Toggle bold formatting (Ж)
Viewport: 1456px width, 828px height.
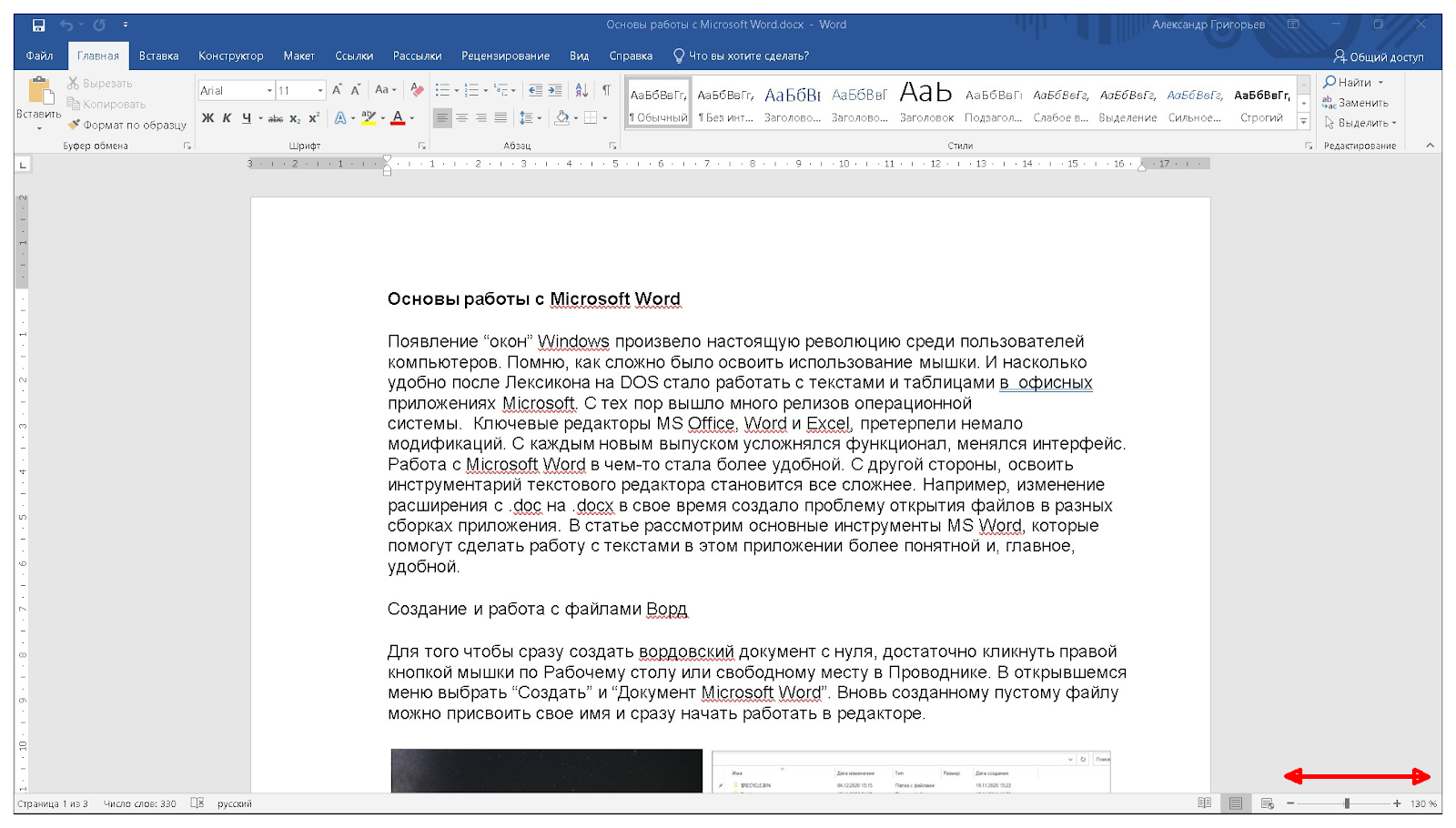coord(208,118)
